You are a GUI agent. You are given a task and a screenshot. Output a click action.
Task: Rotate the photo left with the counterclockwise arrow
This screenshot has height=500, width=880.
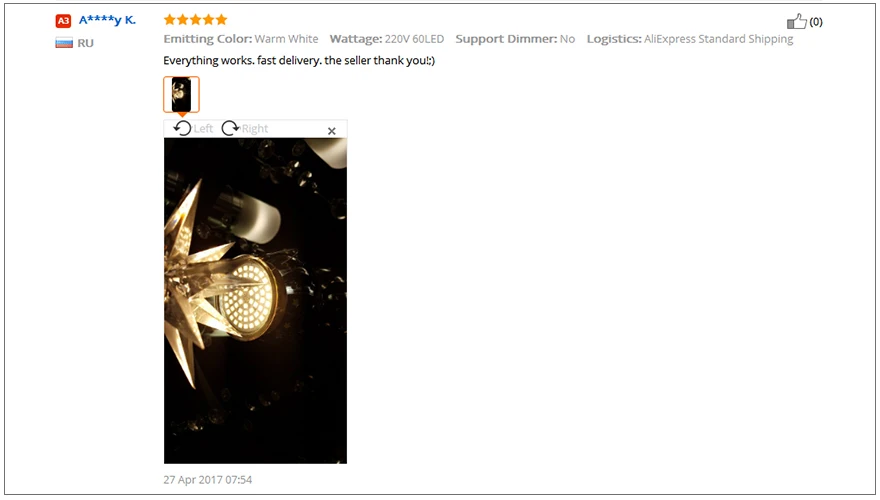click(182, 129)
